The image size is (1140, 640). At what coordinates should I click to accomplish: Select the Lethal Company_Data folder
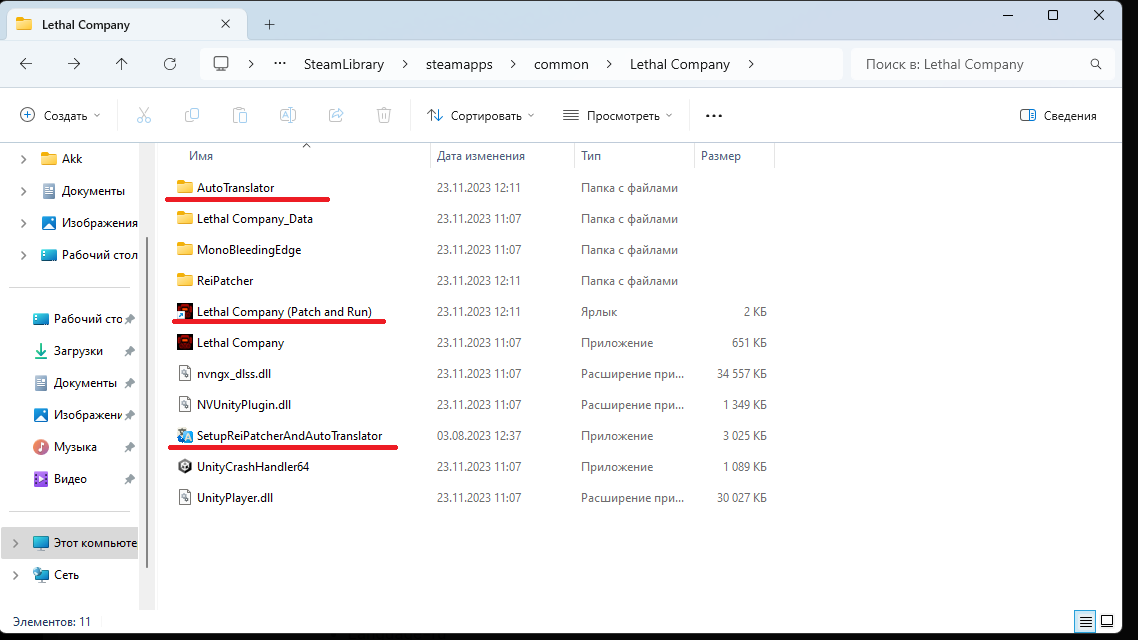[254, 218]
